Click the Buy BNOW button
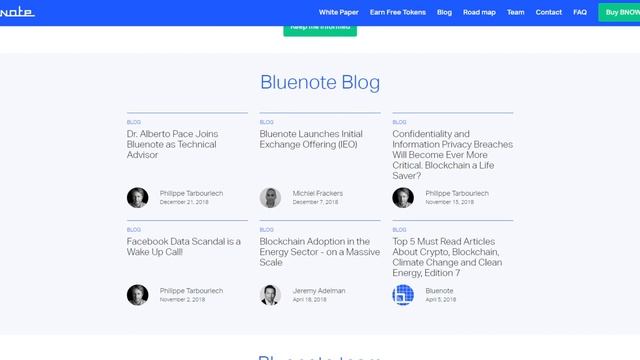 (620, 12)
